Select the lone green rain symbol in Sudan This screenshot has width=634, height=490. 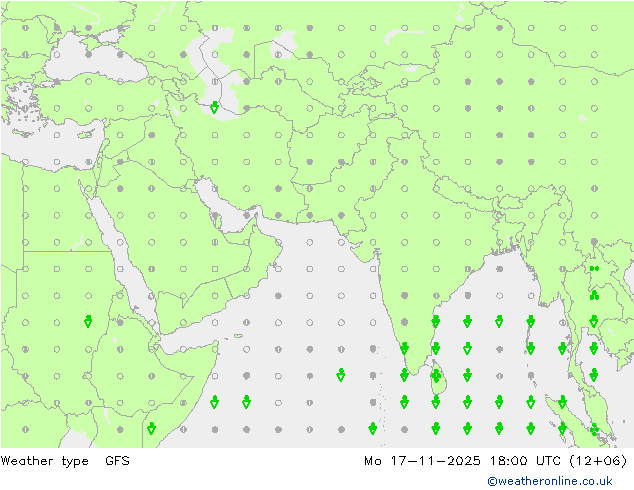88,321
